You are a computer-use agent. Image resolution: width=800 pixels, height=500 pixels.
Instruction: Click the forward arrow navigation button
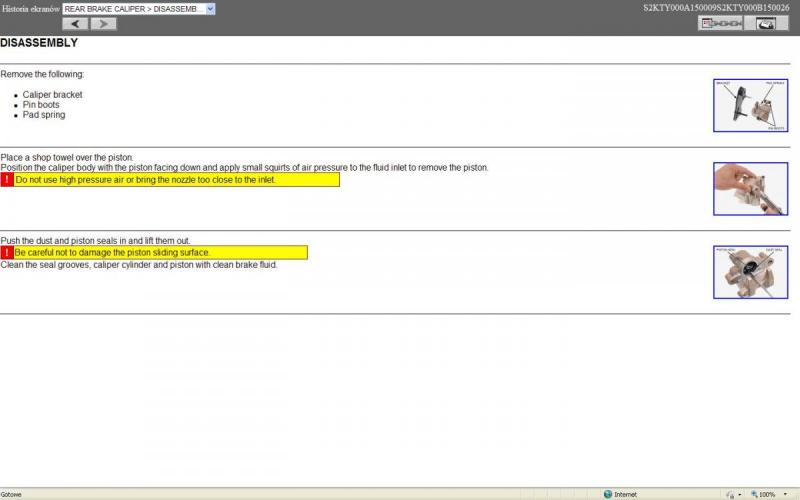[x=103, y=24]
